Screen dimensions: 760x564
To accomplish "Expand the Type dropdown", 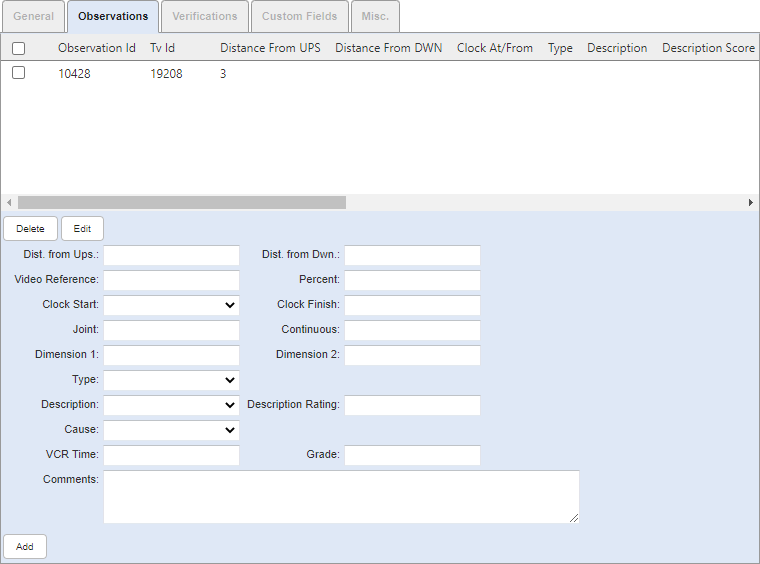I will pos(171,380).
